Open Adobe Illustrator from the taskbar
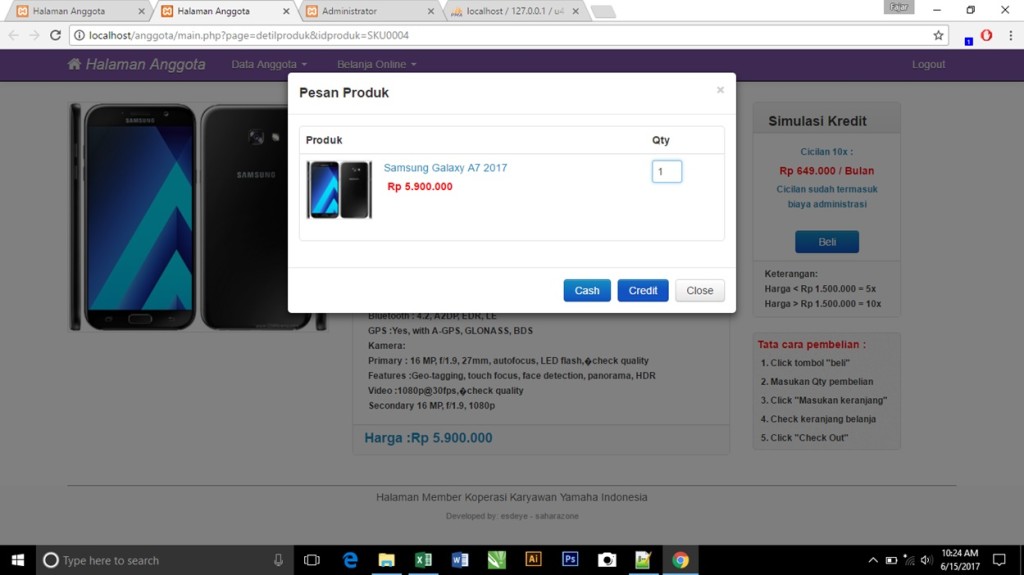Image resolution: width=1024 pixels, height=575 pixels. (x=533, y=559)
